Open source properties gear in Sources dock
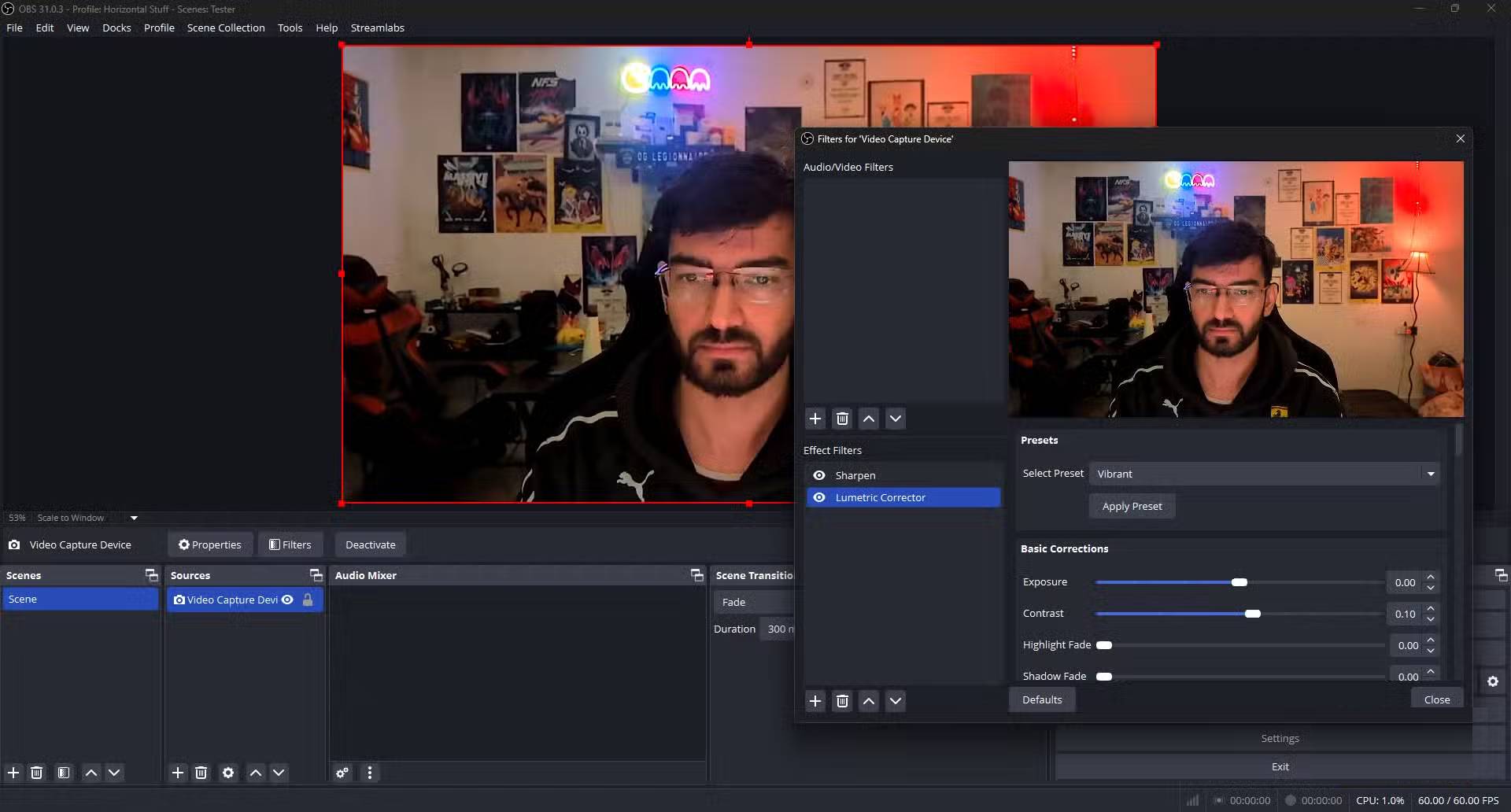 click(228, 773)
